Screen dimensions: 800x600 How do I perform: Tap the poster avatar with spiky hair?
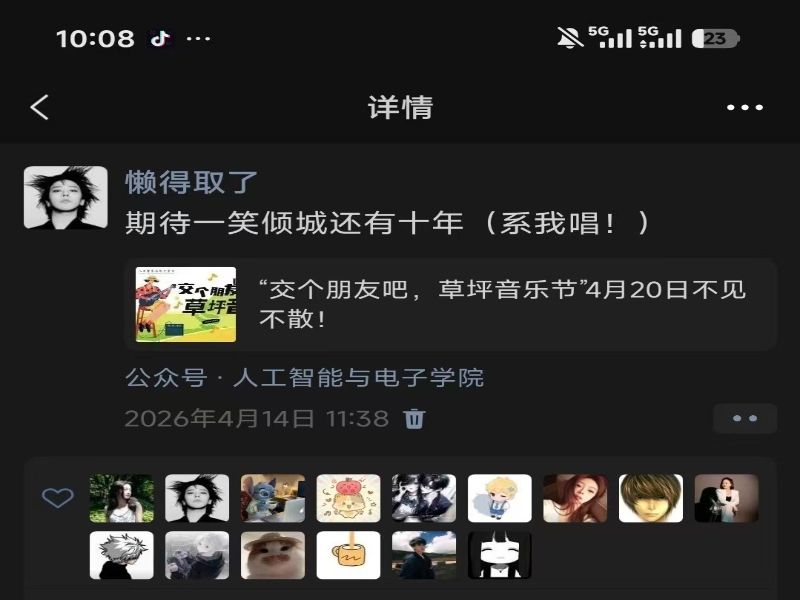(x=66, y=197)
